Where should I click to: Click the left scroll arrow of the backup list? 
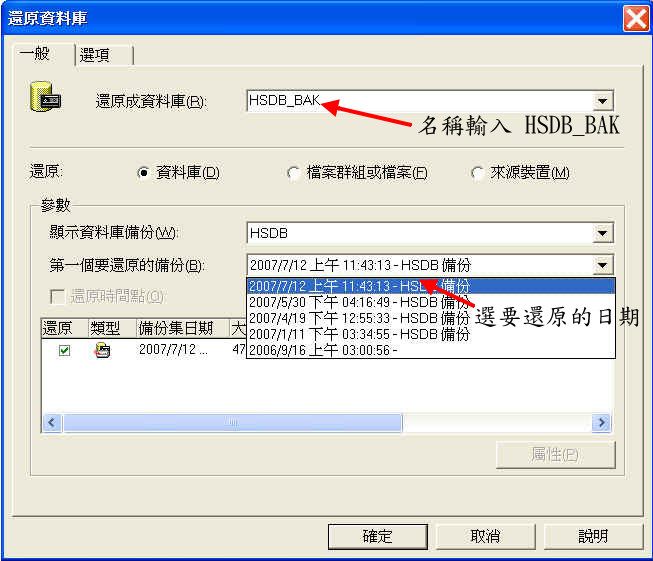[52, 423]
